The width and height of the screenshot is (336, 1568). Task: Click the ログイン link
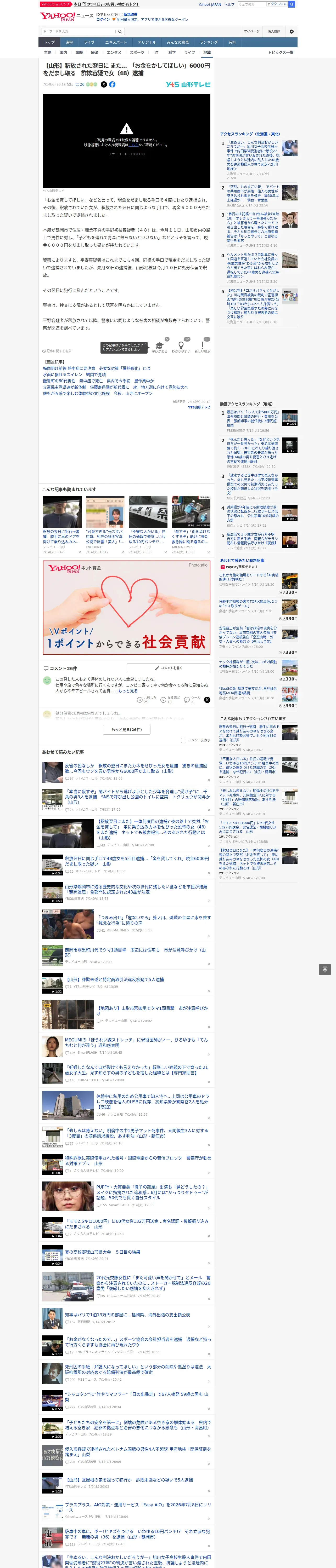point(103,20)
